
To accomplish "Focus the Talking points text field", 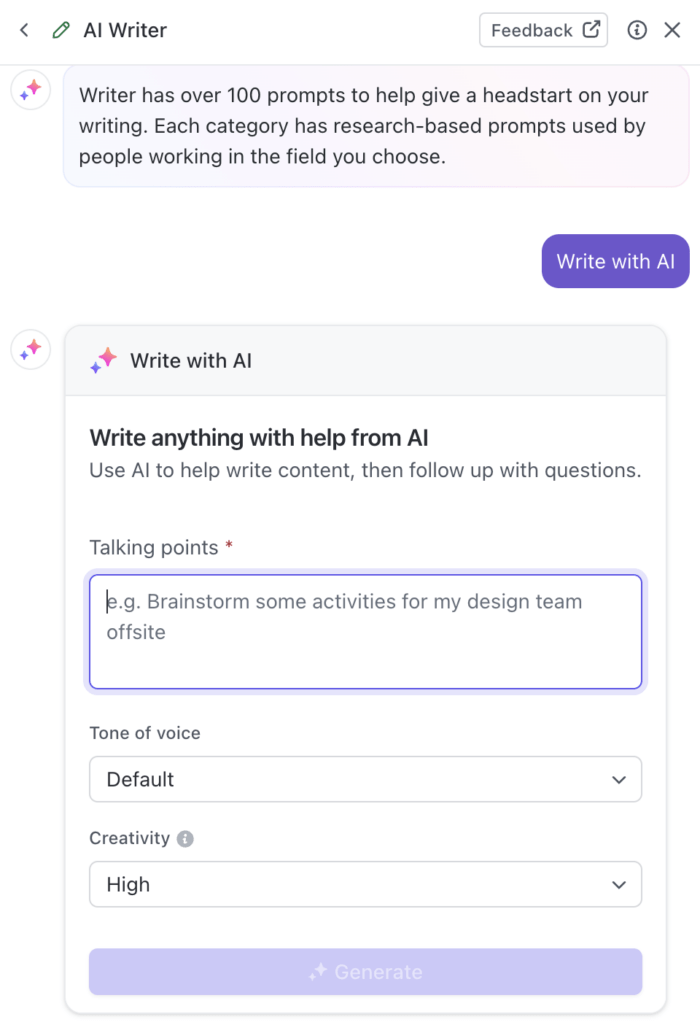I will 366,630.
